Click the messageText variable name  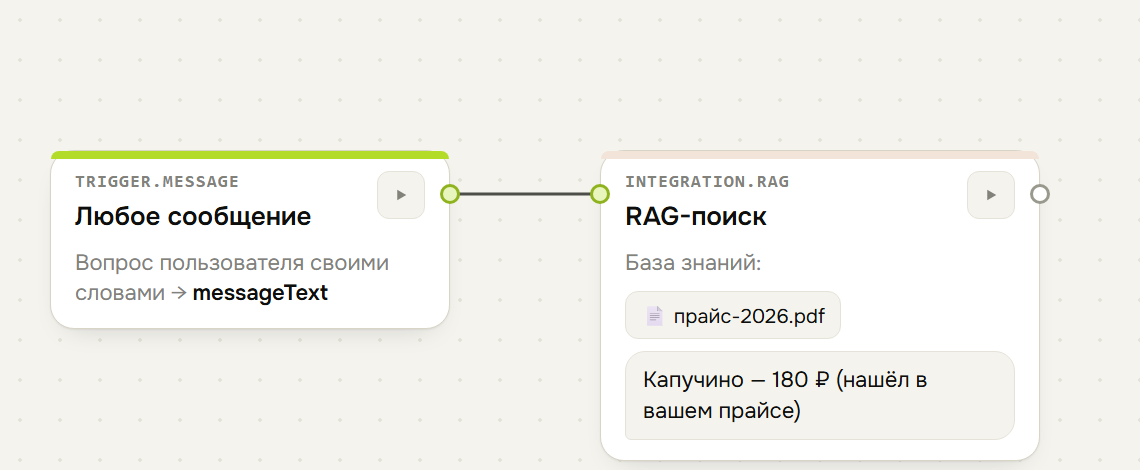[x=260, y=293]
